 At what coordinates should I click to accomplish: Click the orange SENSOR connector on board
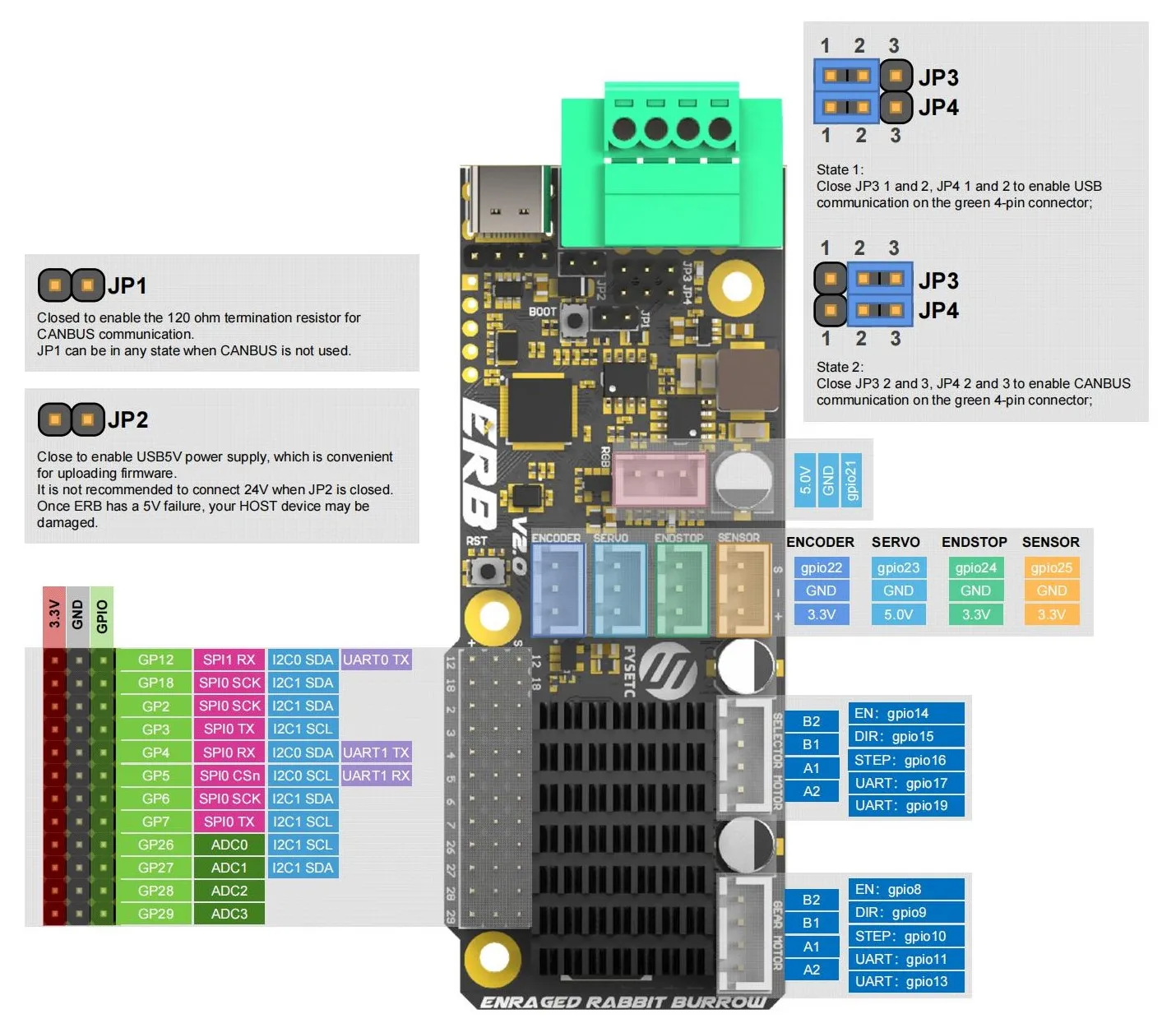pyautogui.click(x=743, y=590)
